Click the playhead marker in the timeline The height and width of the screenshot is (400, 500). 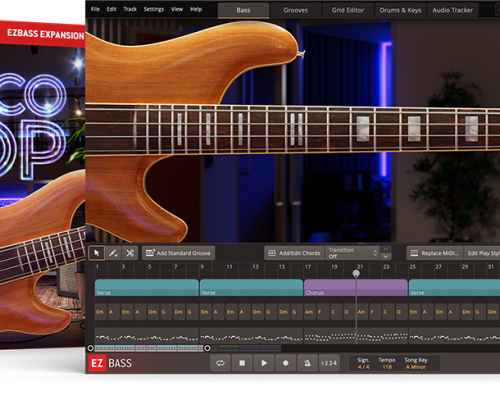[356, 274]
